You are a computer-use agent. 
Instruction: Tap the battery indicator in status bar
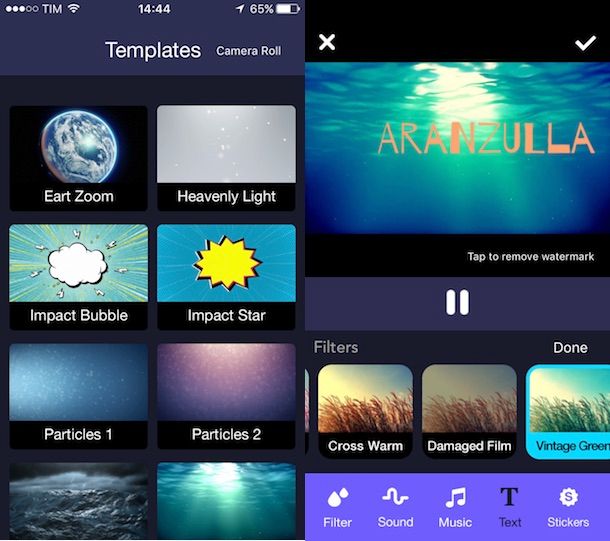(288, 9)
